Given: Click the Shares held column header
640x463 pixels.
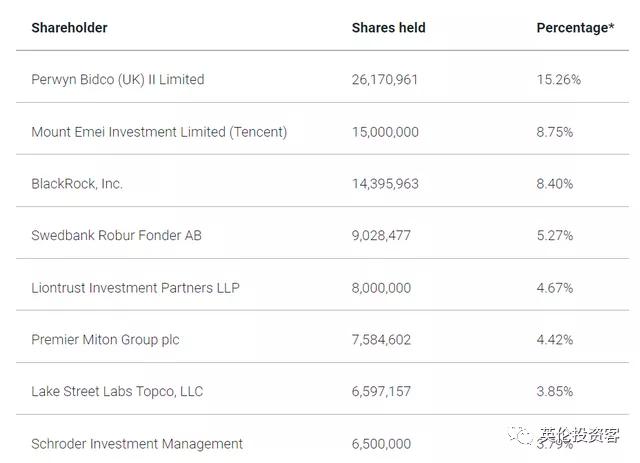Looking at the screenshot, I should click(388, 28).
